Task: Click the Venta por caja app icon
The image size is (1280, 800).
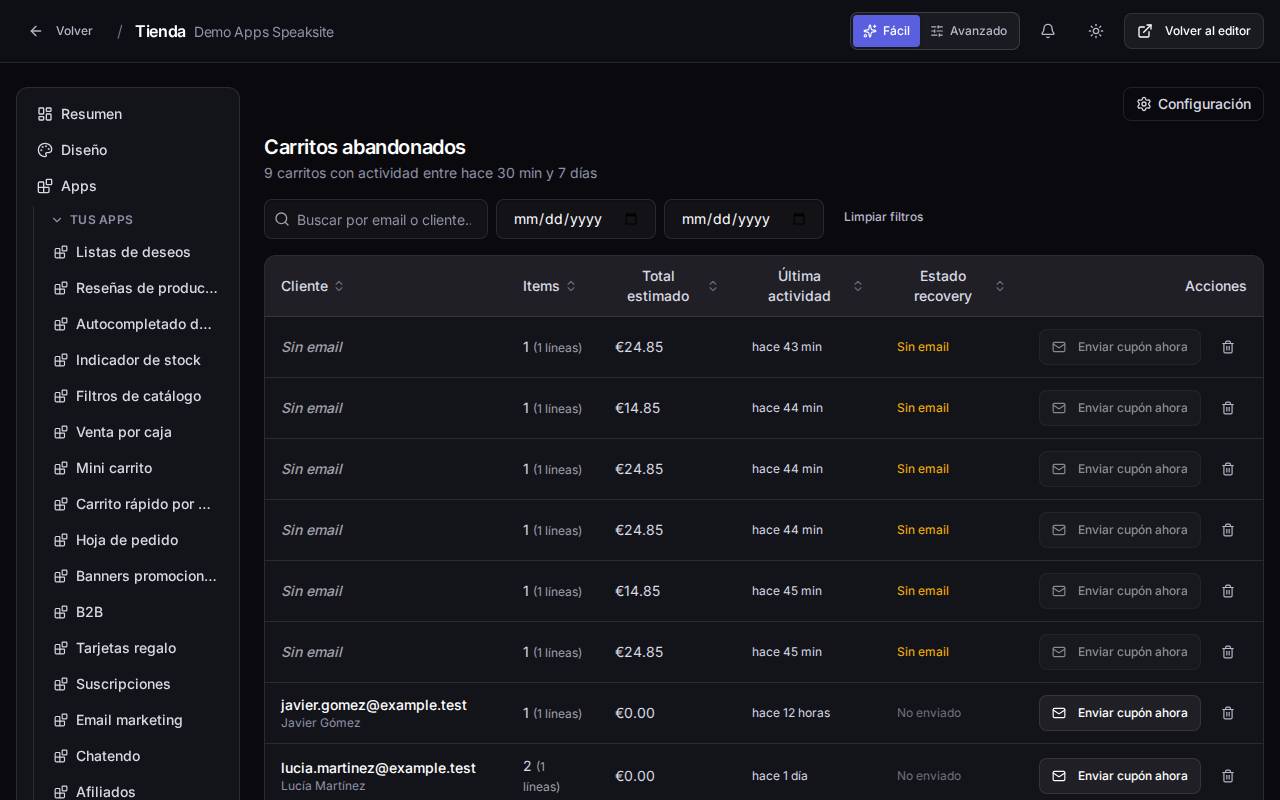Action: tap(60, 432)
